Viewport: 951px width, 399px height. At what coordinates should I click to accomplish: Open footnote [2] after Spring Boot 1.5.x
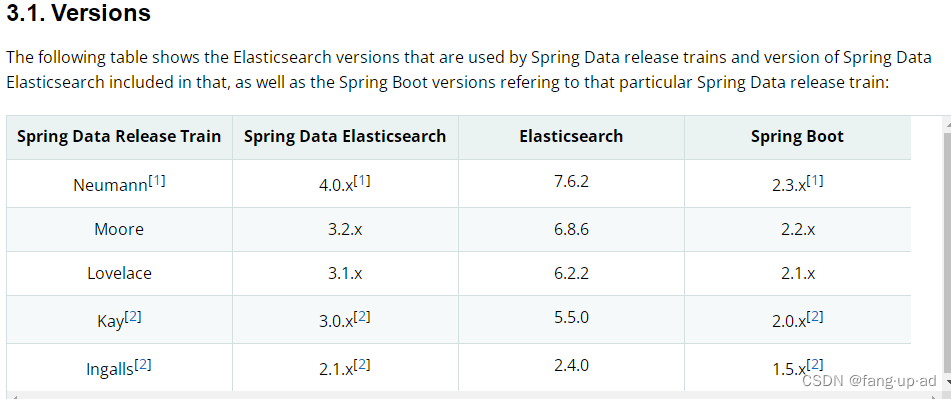point(815,364)
